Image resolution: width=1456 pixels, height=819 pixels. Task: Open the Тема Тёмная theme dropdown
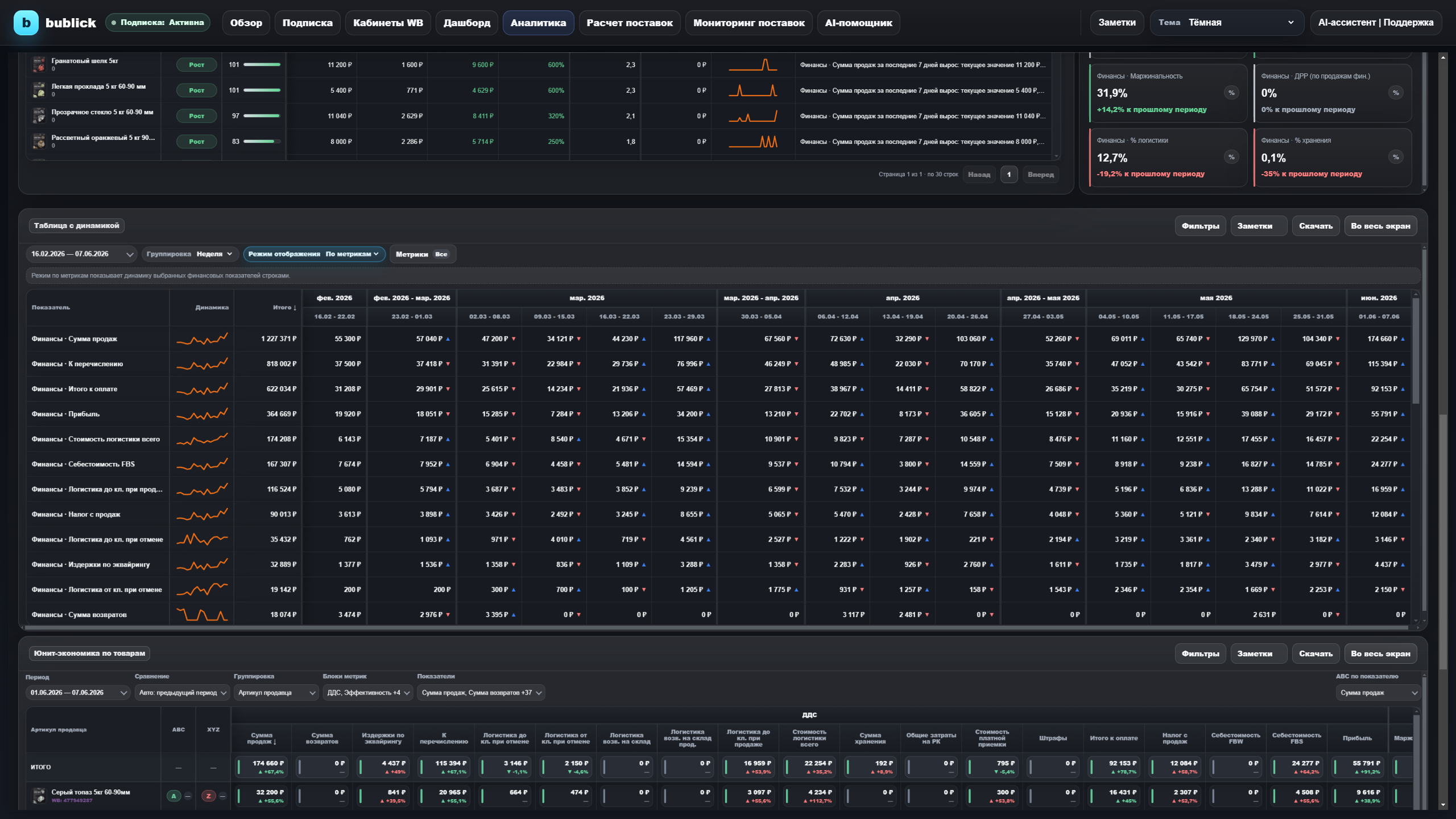pos(1227,23)
